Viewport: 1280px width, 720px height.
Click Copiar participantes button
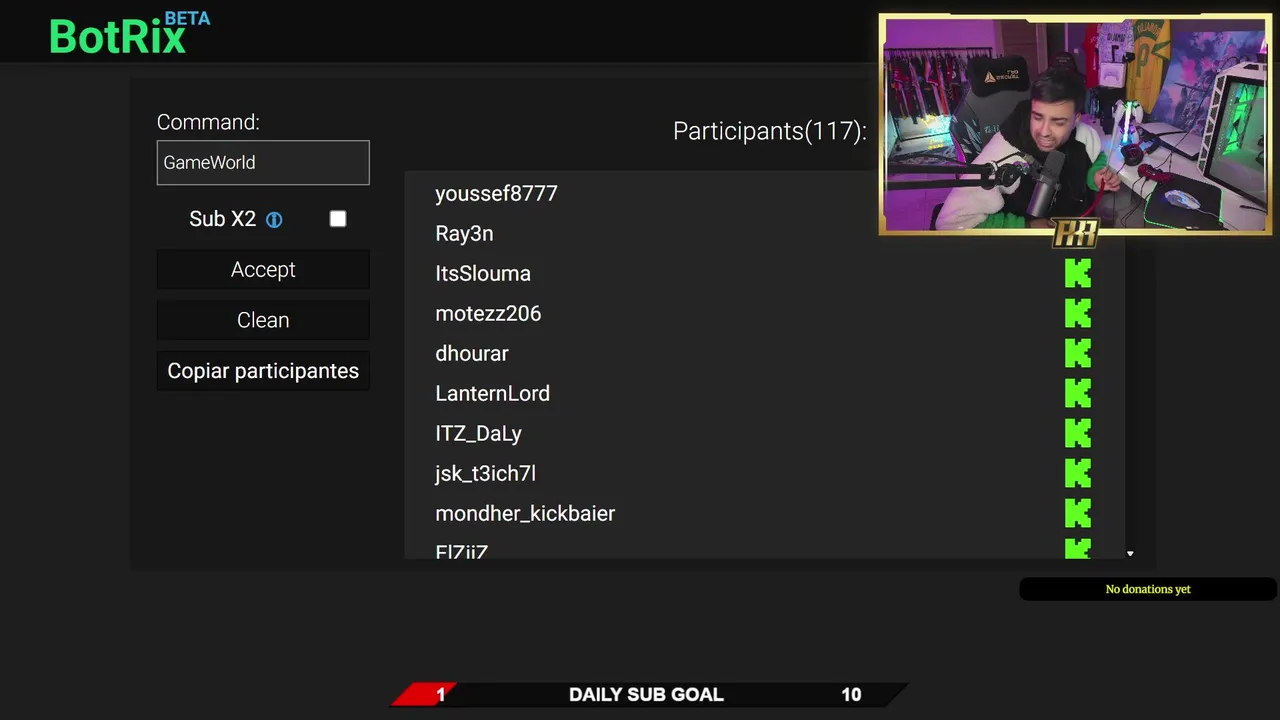pyautogui.click(x=263, y=371)
